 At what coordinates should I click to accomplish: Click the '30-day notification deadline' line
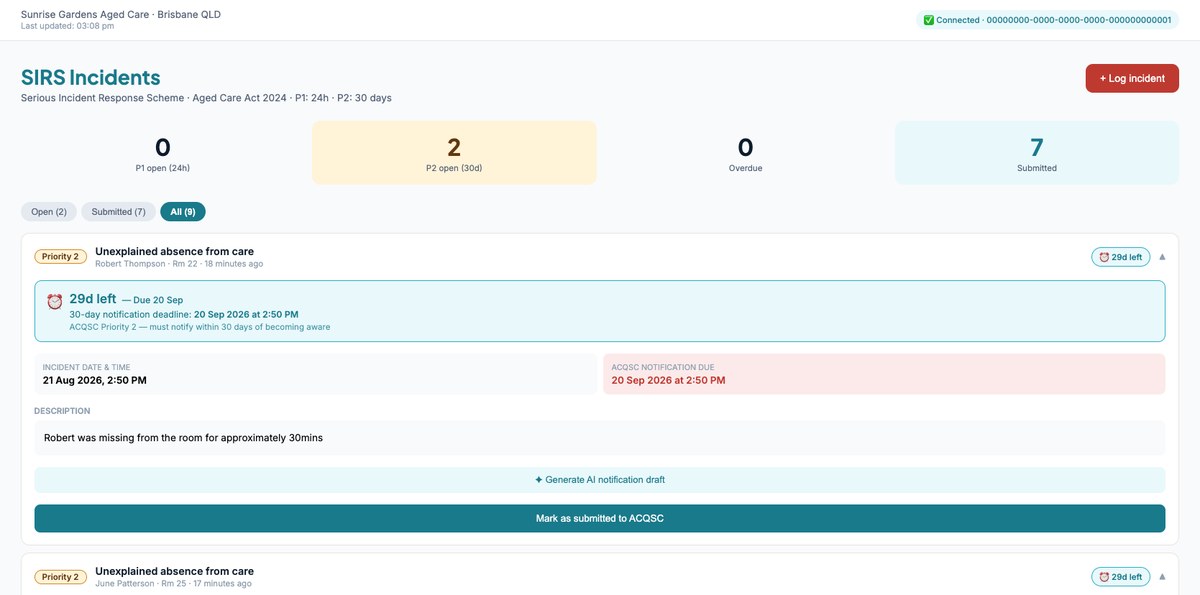tap(184, 315)
